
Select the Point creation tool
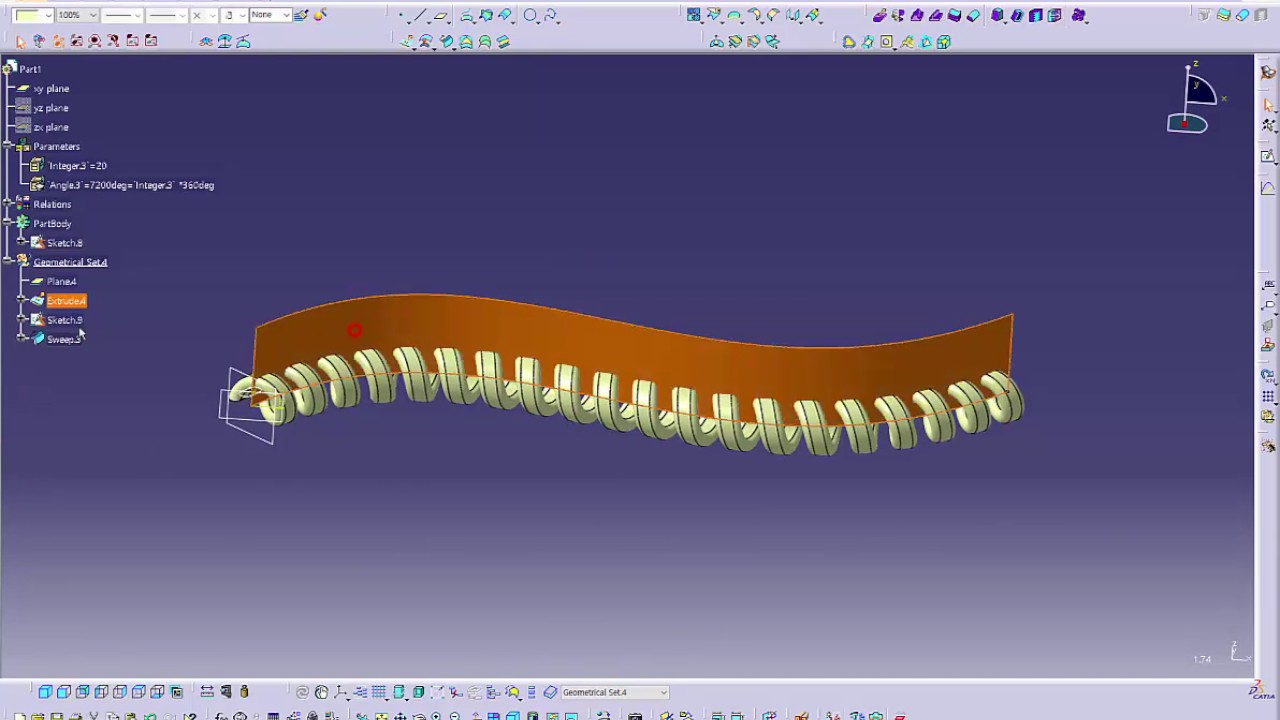[x=402, y=15]
